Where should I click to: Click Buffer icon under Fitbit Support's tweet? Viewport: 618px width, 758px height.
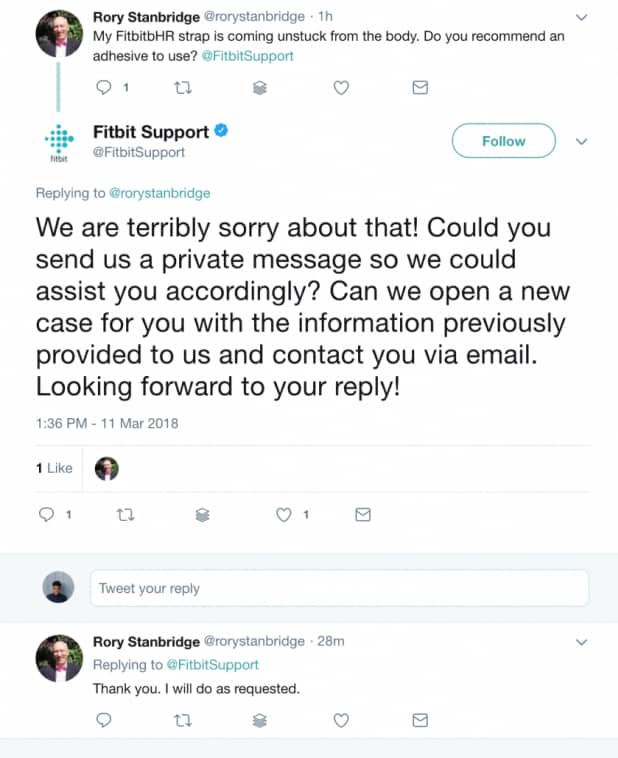pyautogui.click(x=202, y=515)
